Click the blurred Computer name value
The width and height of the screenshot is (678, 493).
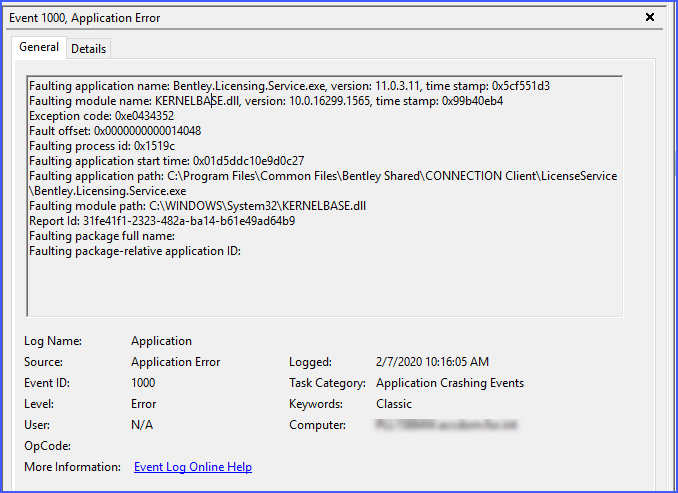(446, 425)
